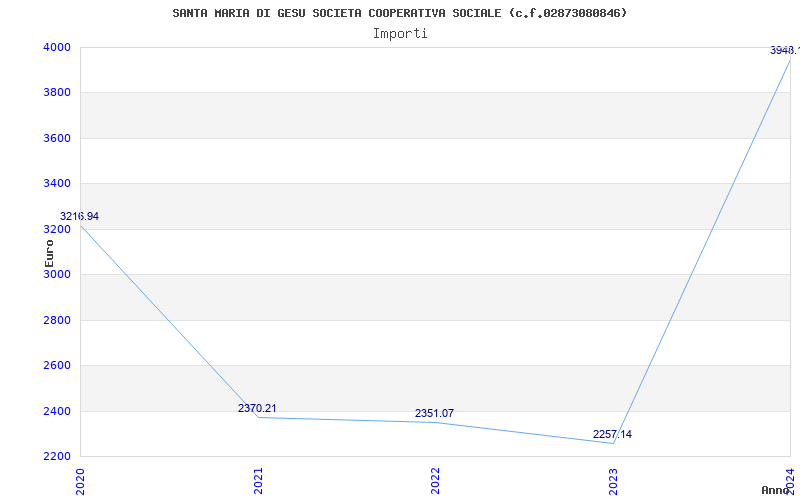Click the 3200 y-axis tick label
Viewport: 800px width, 500px height.
click(57, 229)
